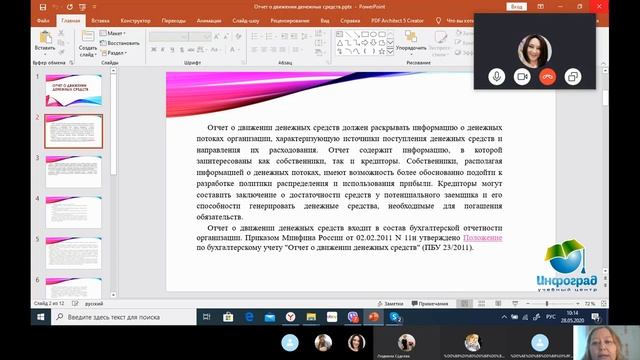640x360 pixels.
Task: Show hidden system tray icons chevron
Action: tap(504, 317)
